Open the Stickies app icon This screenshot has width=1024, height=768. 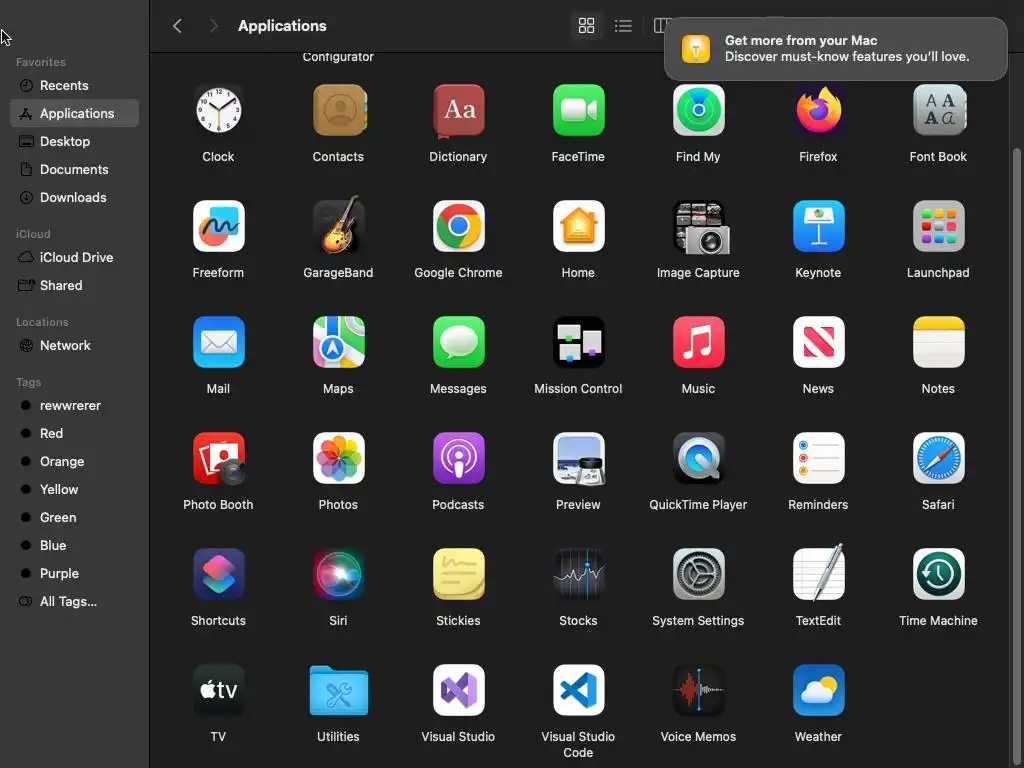(458, 574)
